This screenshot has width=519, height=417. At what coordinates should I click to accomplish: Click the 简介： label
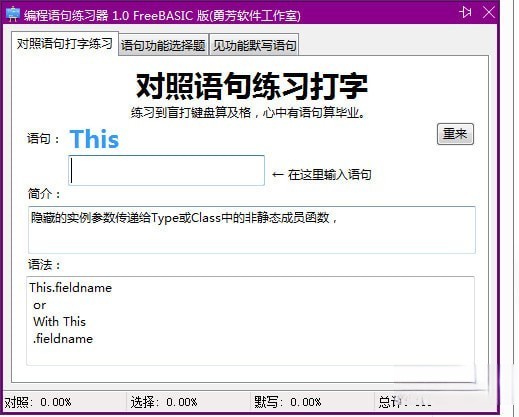point(44,193)
